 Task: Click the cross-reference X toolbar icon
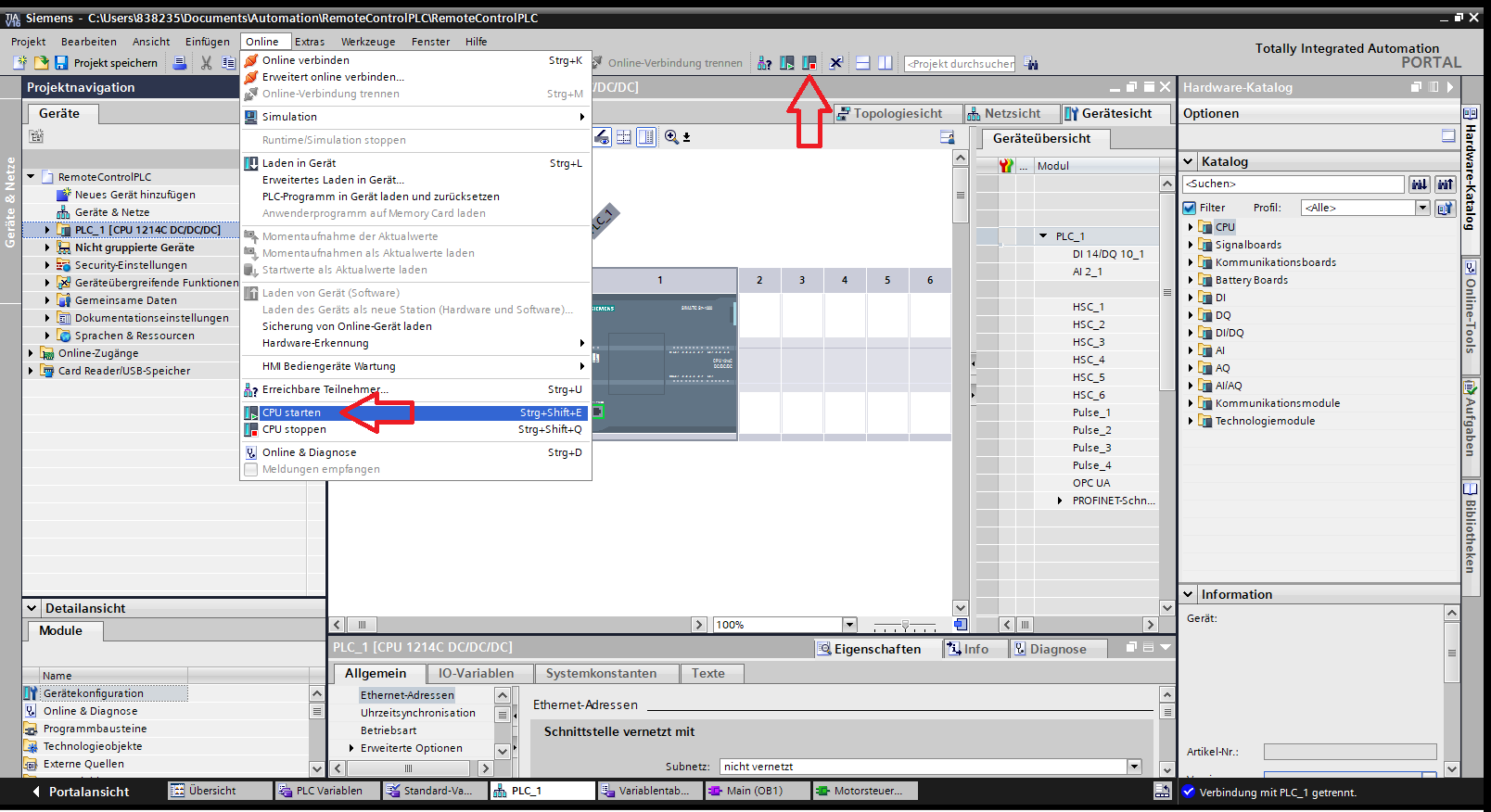click(x=835, y=63)
